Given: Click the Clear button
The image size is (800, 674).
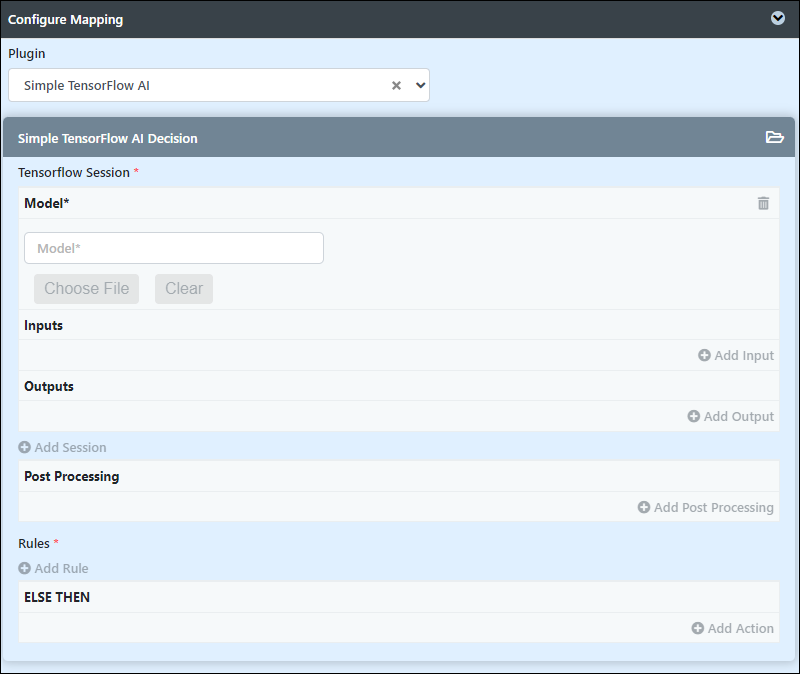Looking at the screenshot, I should (x=184, y=289).
